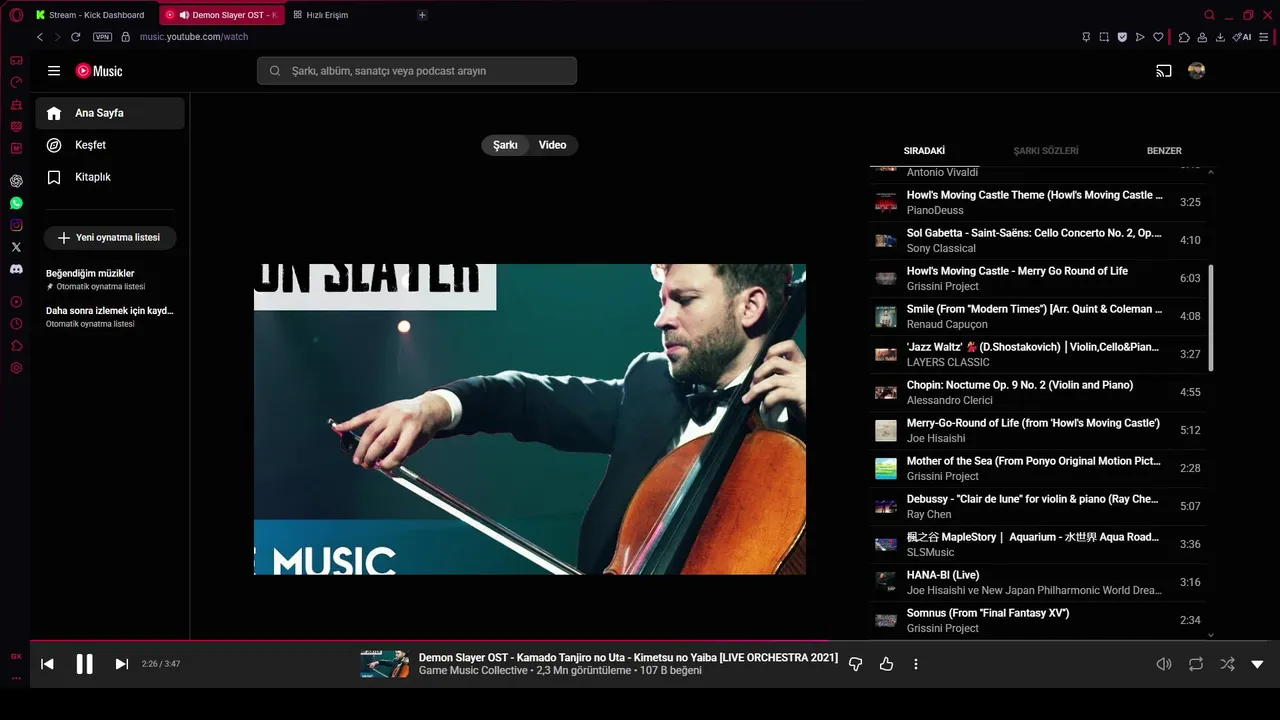This screenshot has height=720, width=1280.
Task: Play MapleStory Aquarium by SLSMusic
Action: point(1038,545)
